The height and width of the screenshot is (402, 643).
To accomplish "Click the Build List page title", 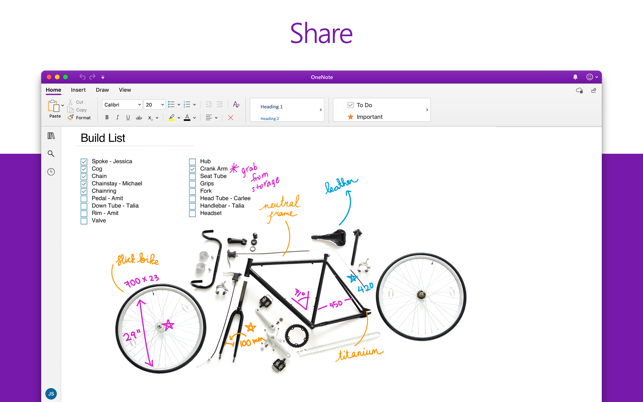I will [x=103, y=138].
